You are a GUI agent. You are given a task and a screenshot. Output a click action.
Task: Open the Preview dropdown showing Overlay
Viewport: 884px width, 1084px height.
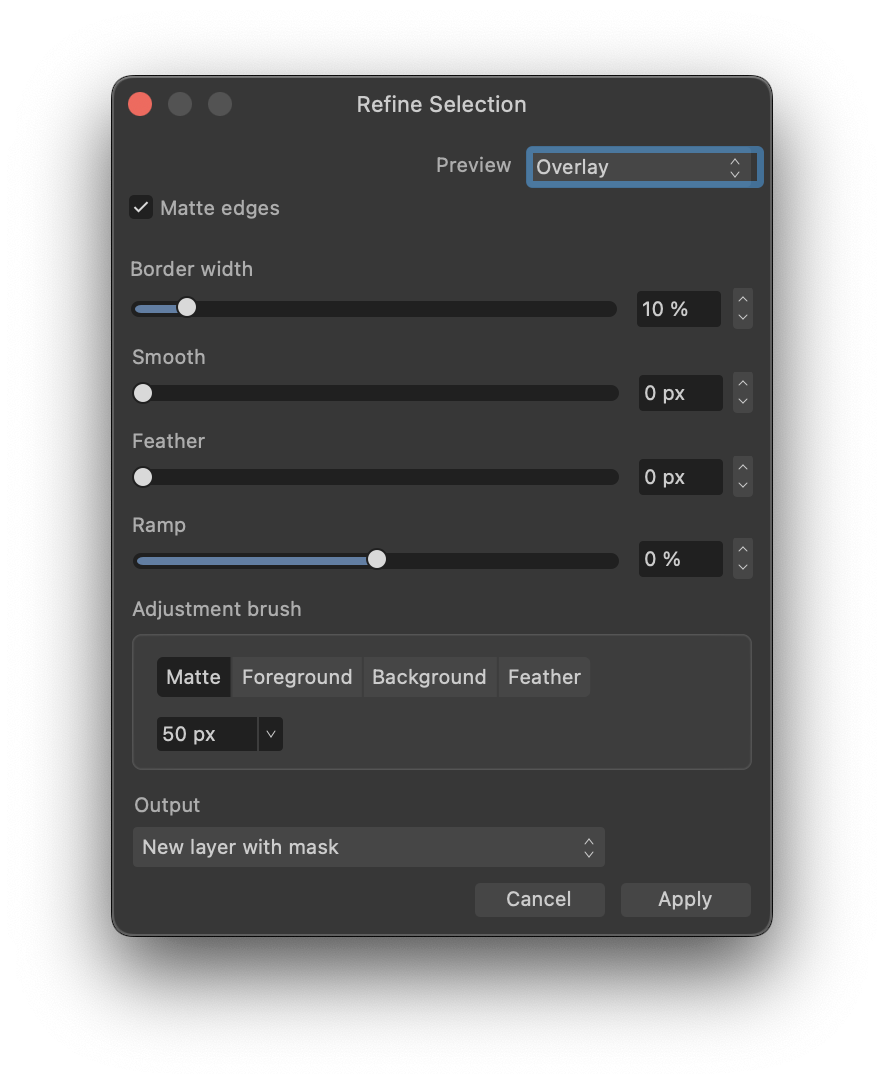click(643, 167)
